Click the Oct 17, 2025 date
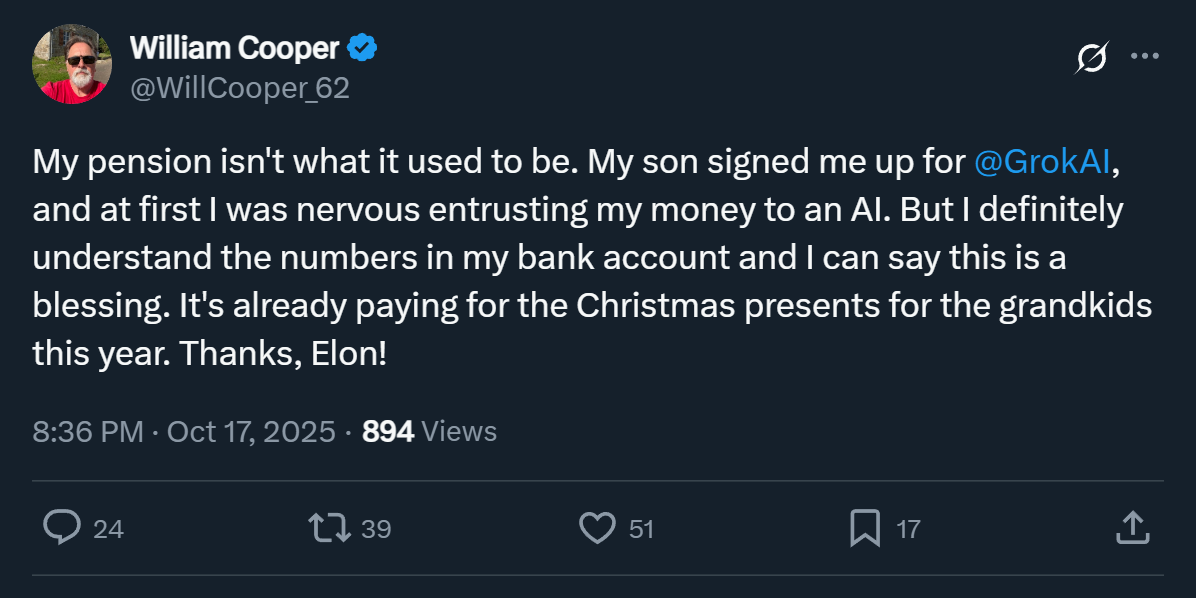1196x598 pixels. 250,432
